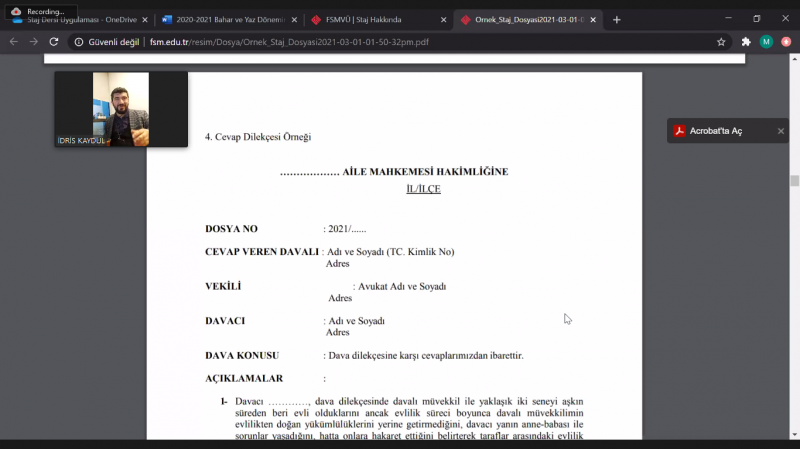
Task: Switch to the 'FSMVÜ | Staj Hakkında' tab
Action: pos(370,20)
